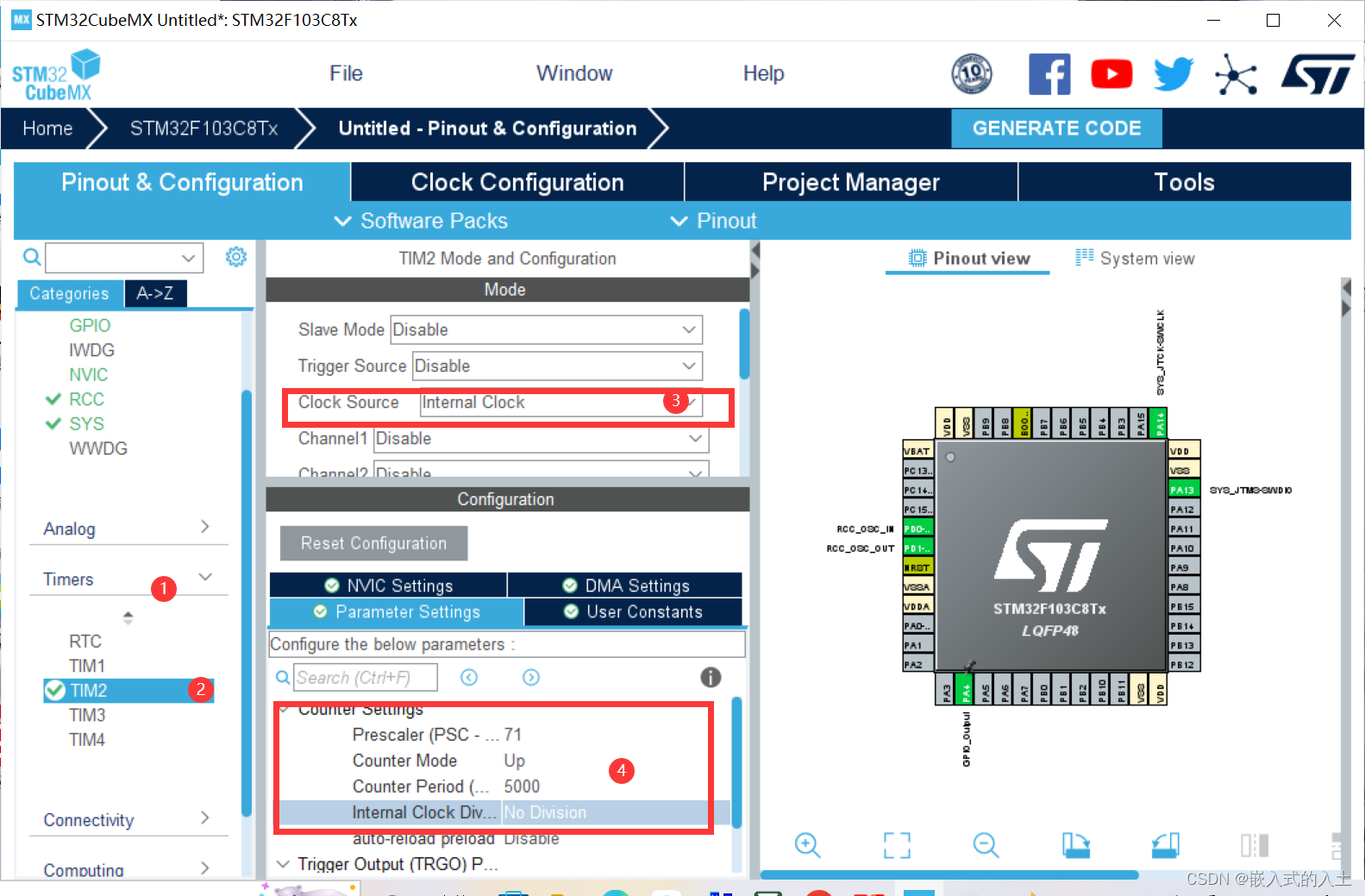Switch to the Project Manager tab
This screenshot has height=896, width=1365.
(851, 182)
